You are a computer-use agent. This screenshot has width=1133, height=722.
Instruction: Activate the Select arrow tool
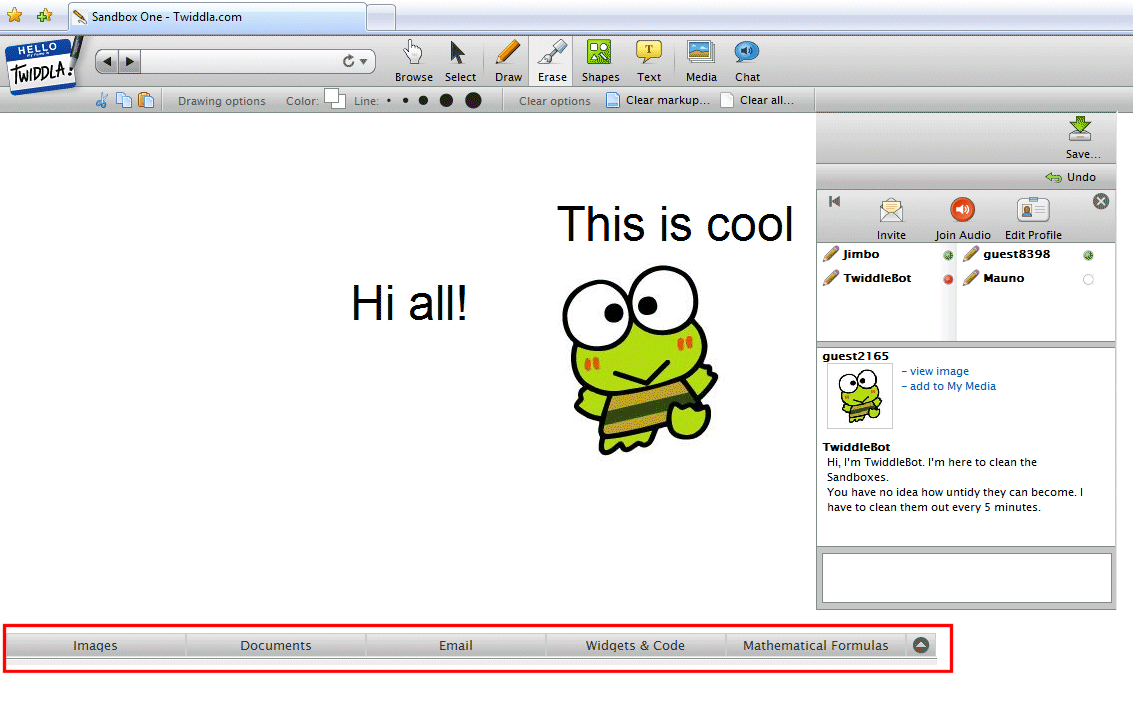tap(460, 61)
